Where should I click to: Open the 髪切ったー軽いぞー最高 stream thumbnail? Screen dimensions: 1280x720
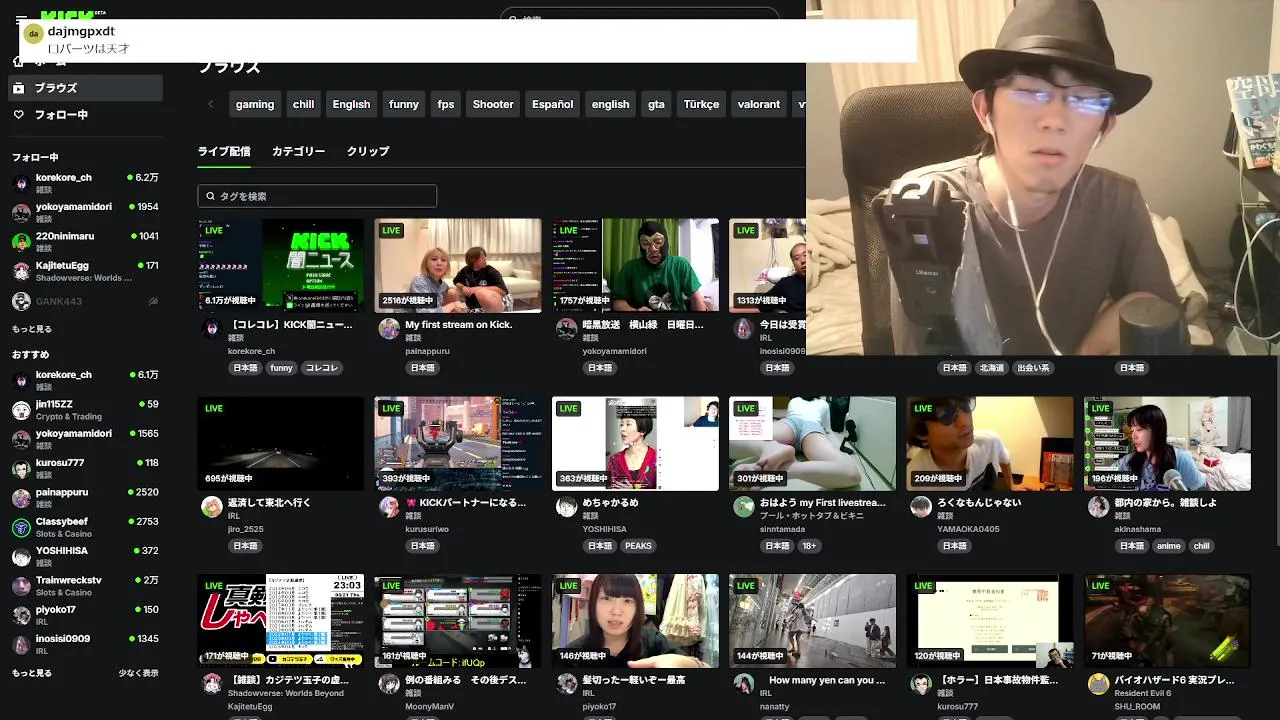click(x=635, y=621)
